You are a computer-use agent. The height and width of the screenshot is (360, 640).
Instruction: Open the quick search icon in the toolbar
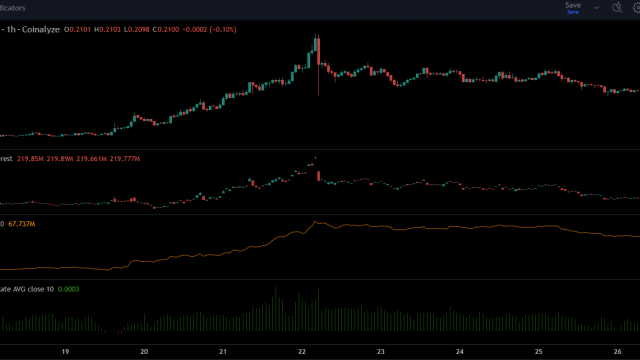(617, 7)
